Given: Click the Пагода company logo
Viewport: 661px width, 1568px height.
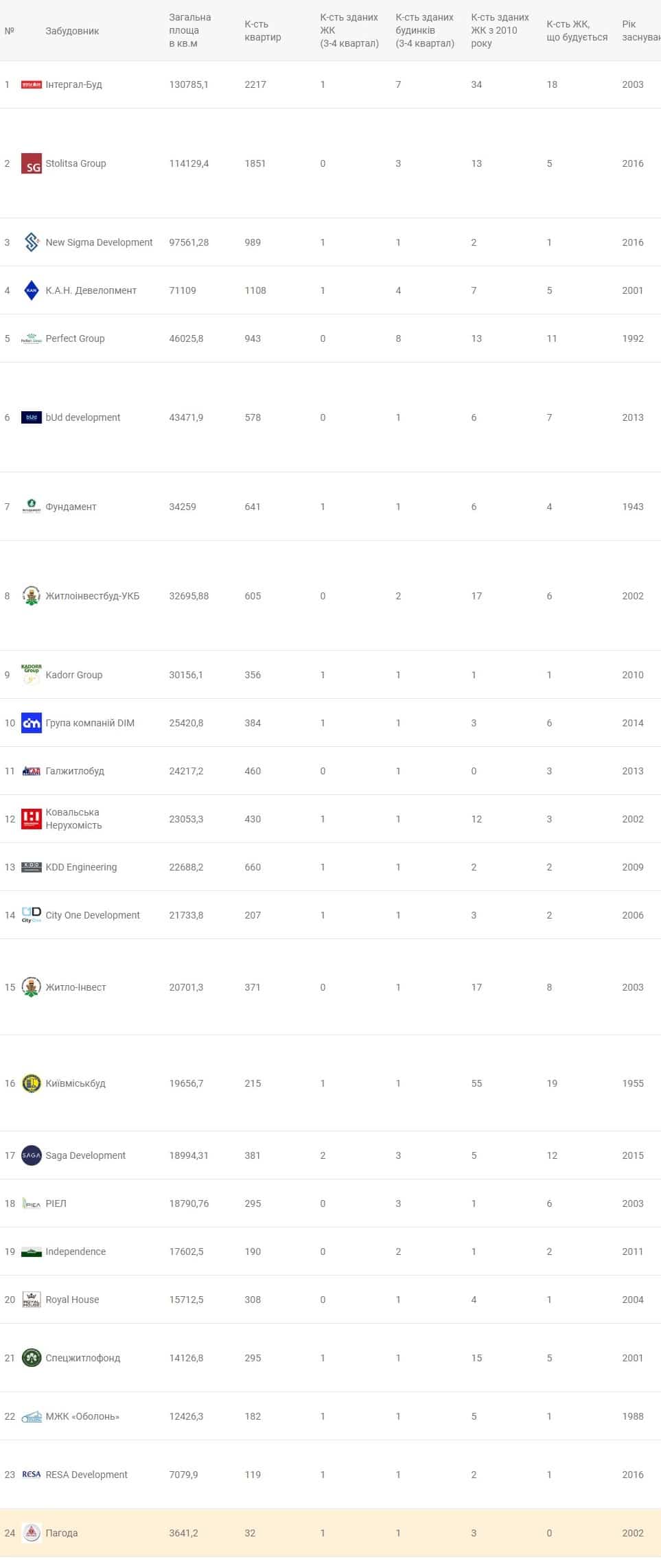Looking at the screenshot, I should pos(32,1533).
